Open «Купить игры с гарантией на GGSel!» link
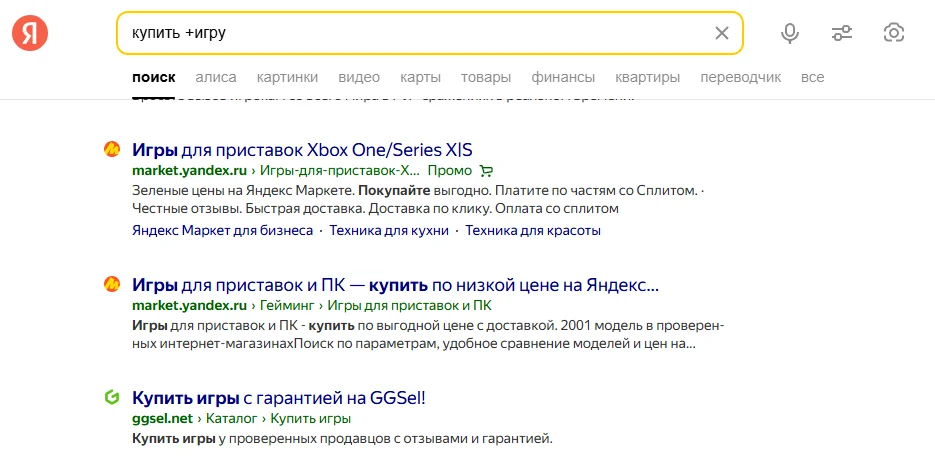 [x=279, y=398]
